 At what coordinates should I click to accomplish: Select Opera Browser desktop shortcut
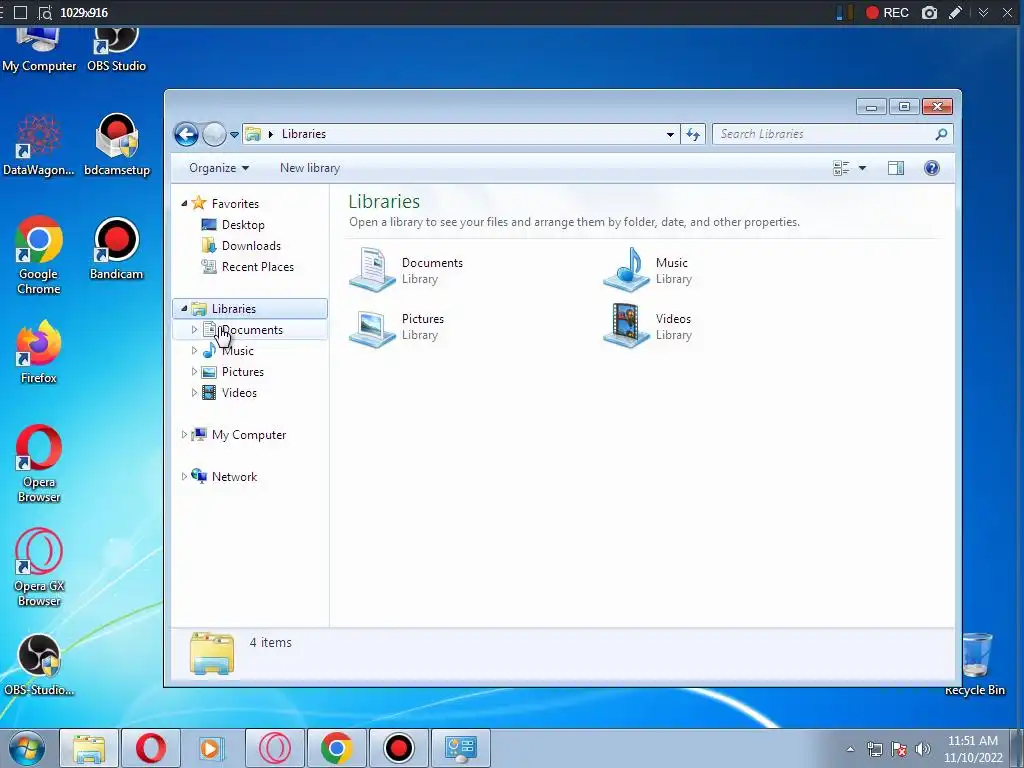tap(39, 464)
